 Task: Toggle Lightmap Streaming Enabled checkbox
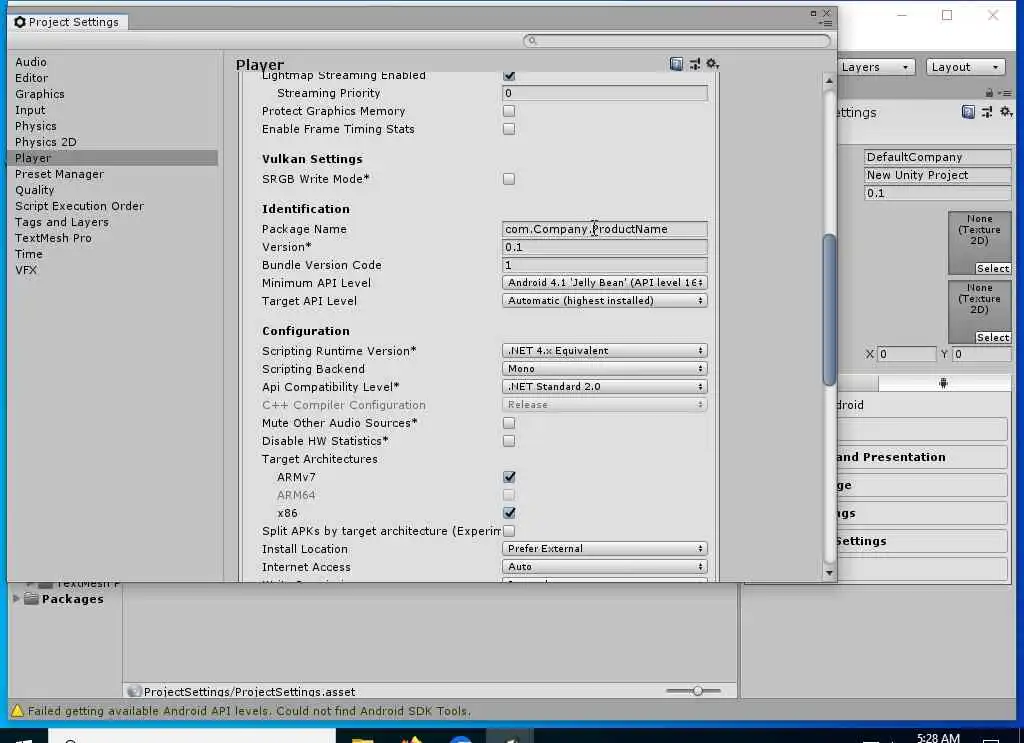[509, 76]
